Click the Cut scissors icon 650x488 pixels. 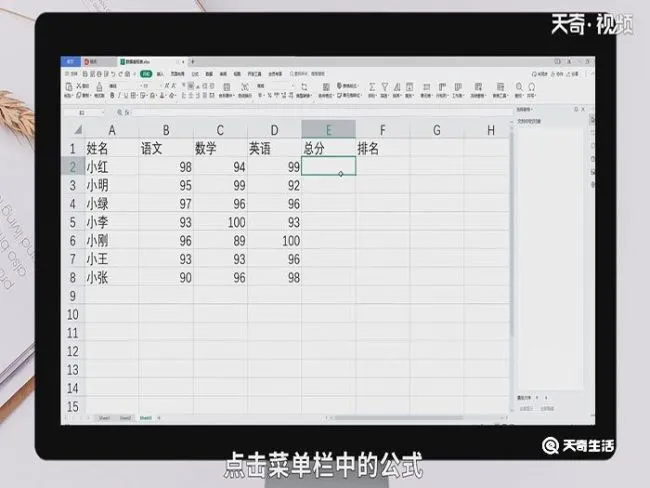(78, 86)
